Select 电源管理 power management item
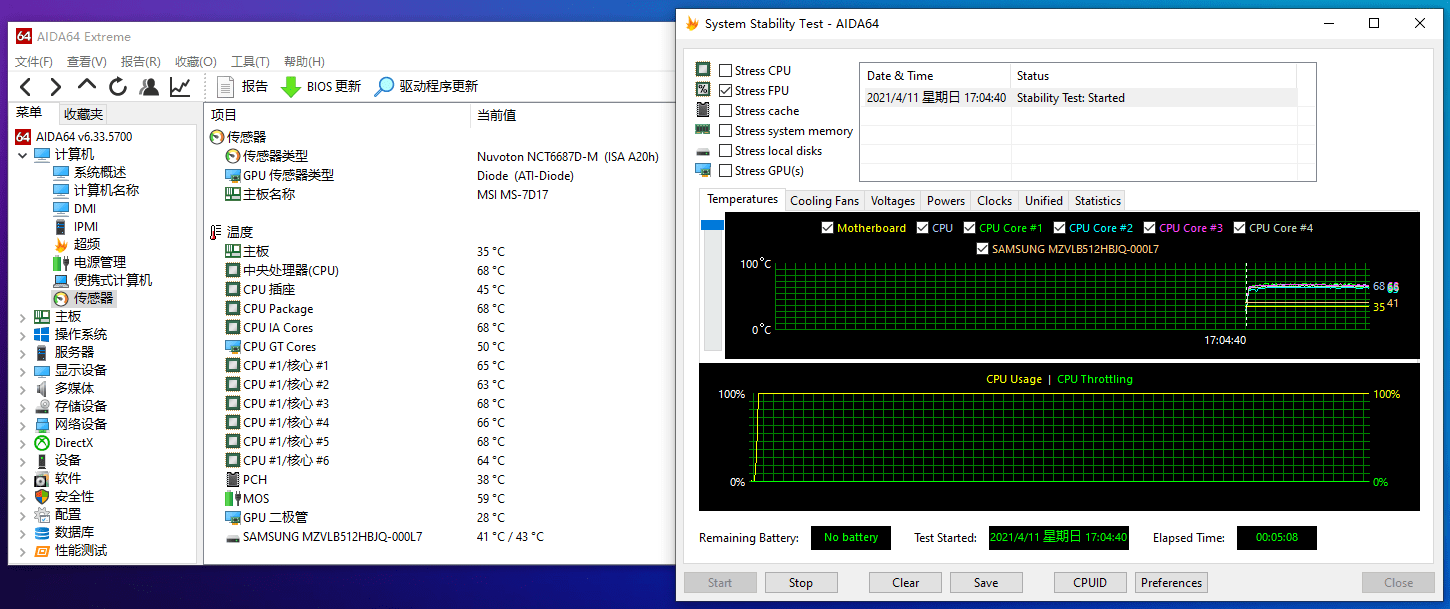The height and width of the screenshot is (609, 1450). tap(100, 262)
